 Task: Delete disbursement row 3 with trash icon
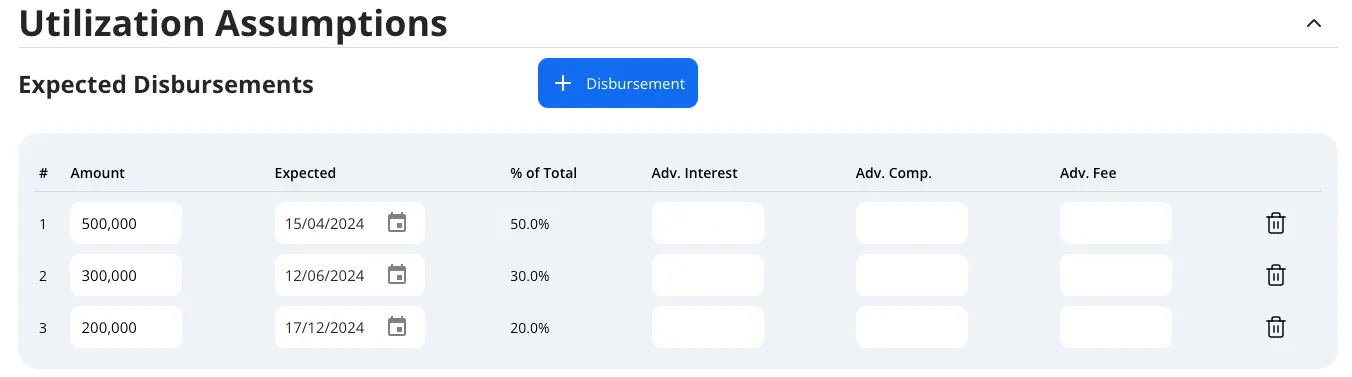point(1275,327)
